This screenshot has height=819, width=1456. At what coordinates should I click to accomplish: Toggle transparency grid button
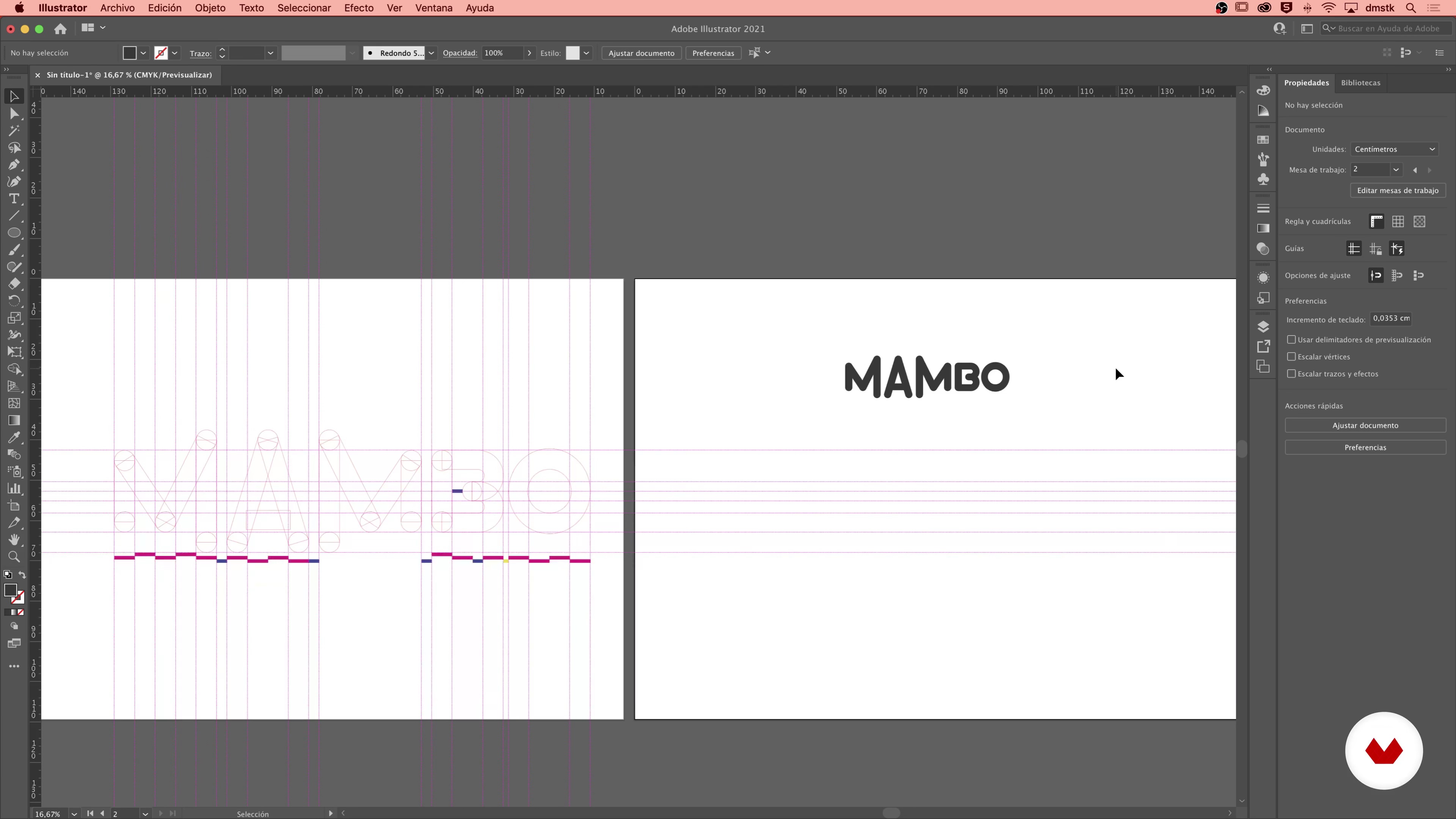click(1420, 221)
